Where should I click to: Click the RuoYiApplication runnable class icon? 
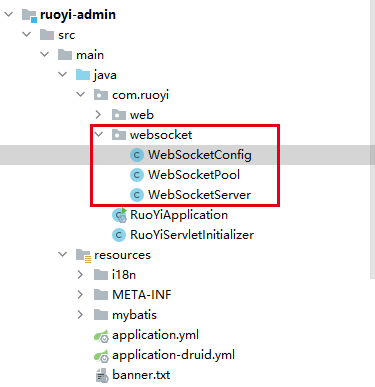(119, 215)
